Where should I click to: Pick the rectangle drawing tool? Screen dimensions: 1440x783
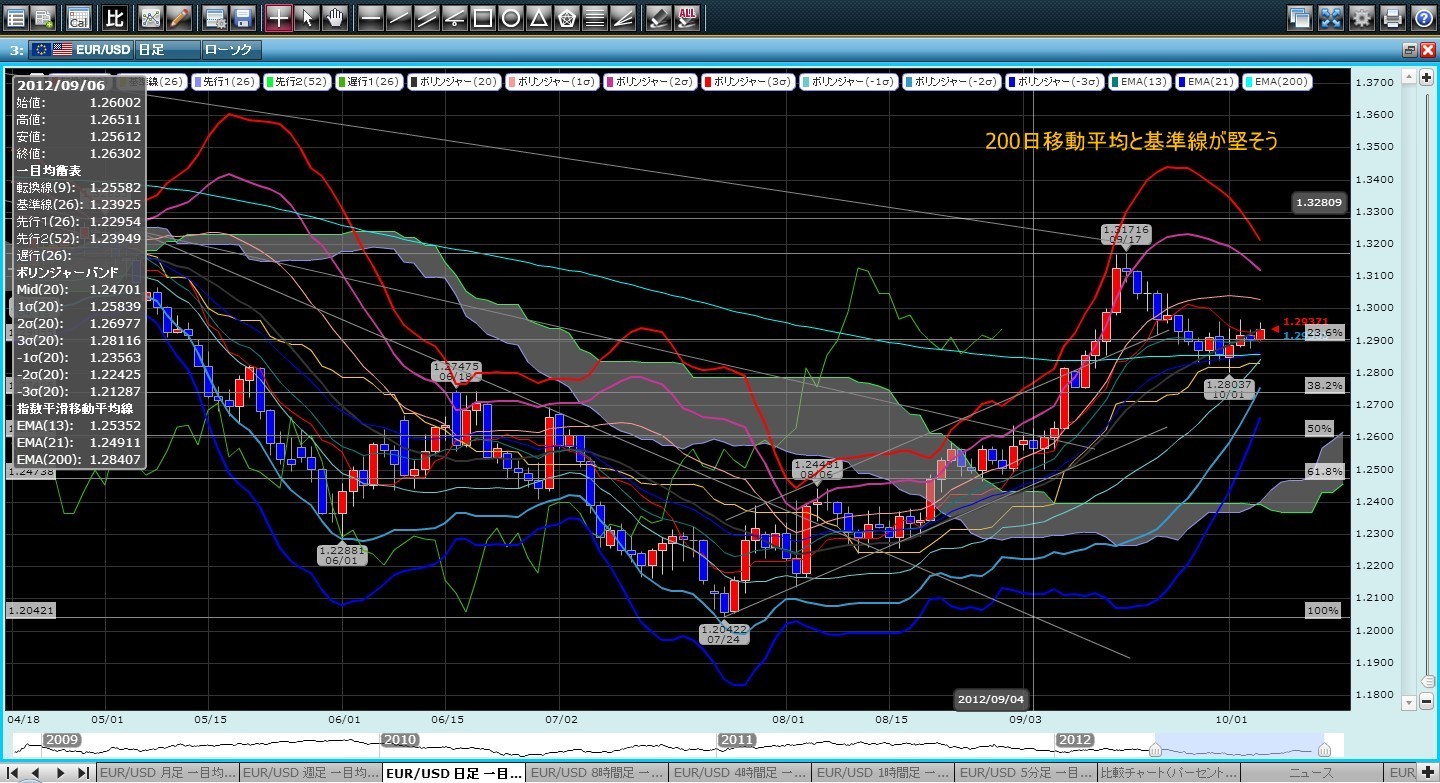[482, 17]
